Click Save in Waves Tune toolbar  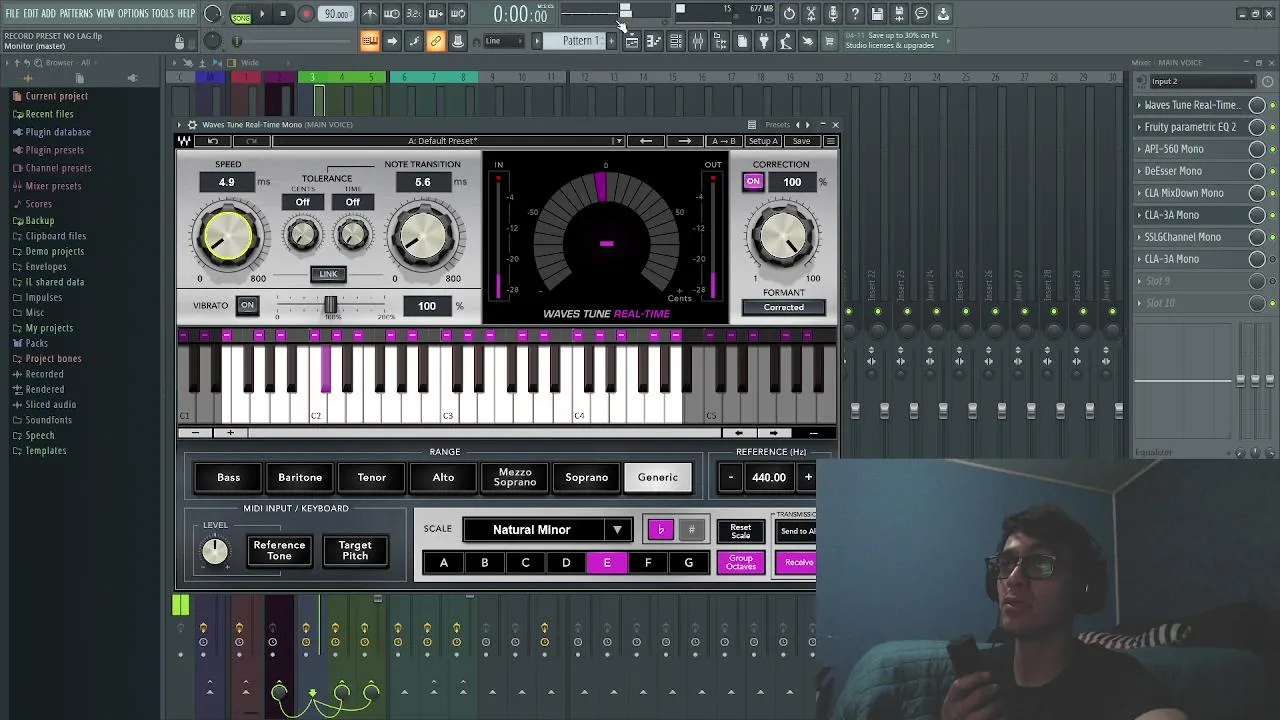(801, 141)
